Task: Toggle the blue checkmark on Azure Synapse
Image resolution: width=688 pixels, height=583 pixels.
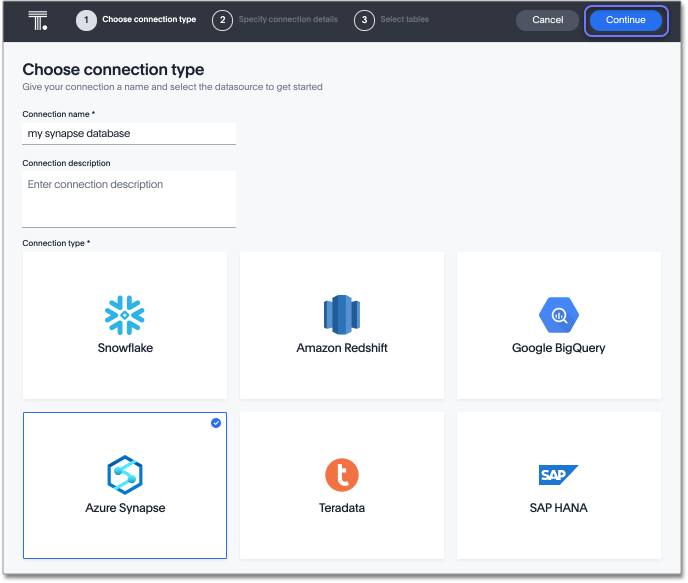Action: [216, 423]
